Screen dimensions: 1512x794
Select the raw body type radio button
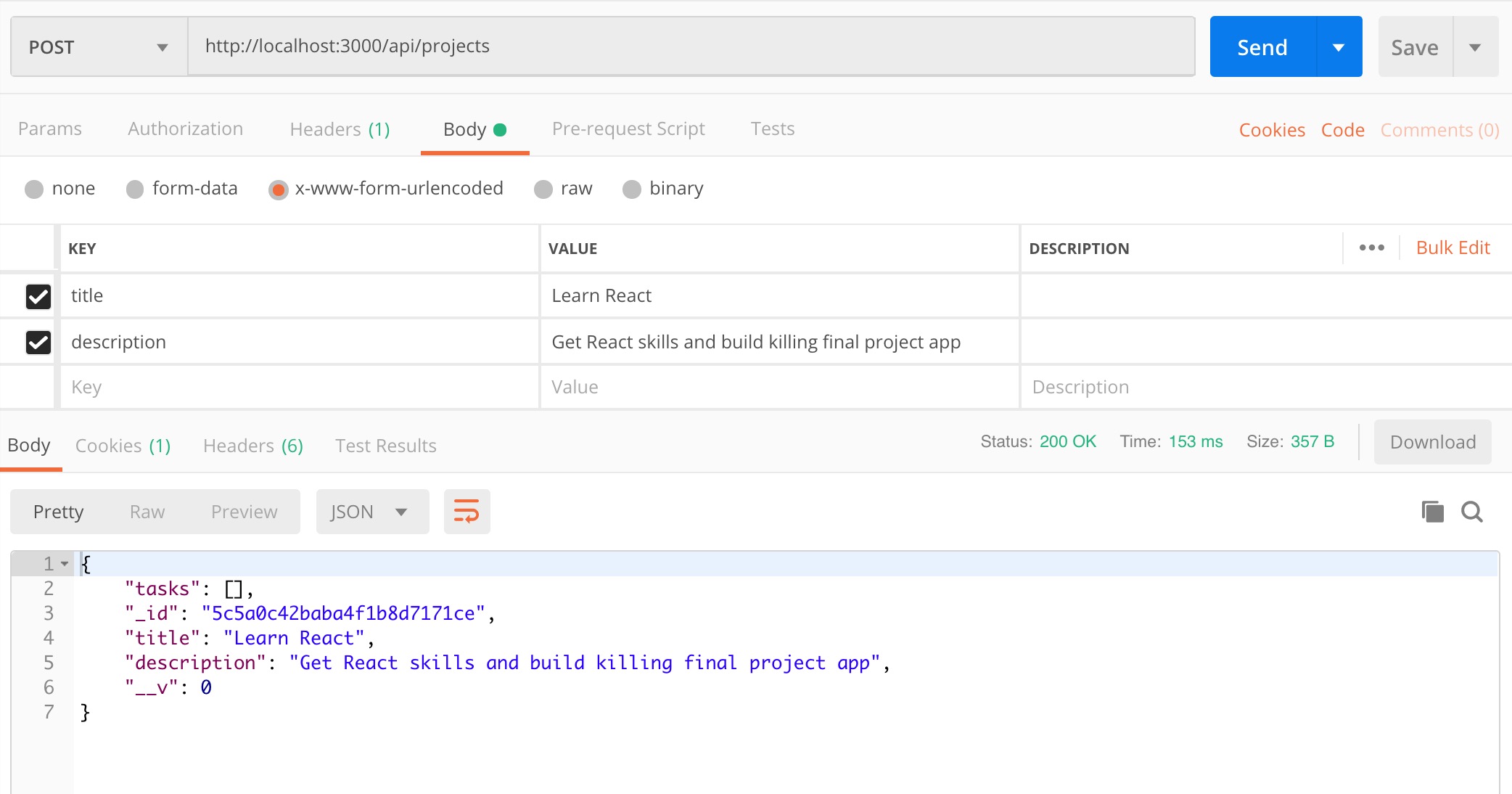(543, 189)
